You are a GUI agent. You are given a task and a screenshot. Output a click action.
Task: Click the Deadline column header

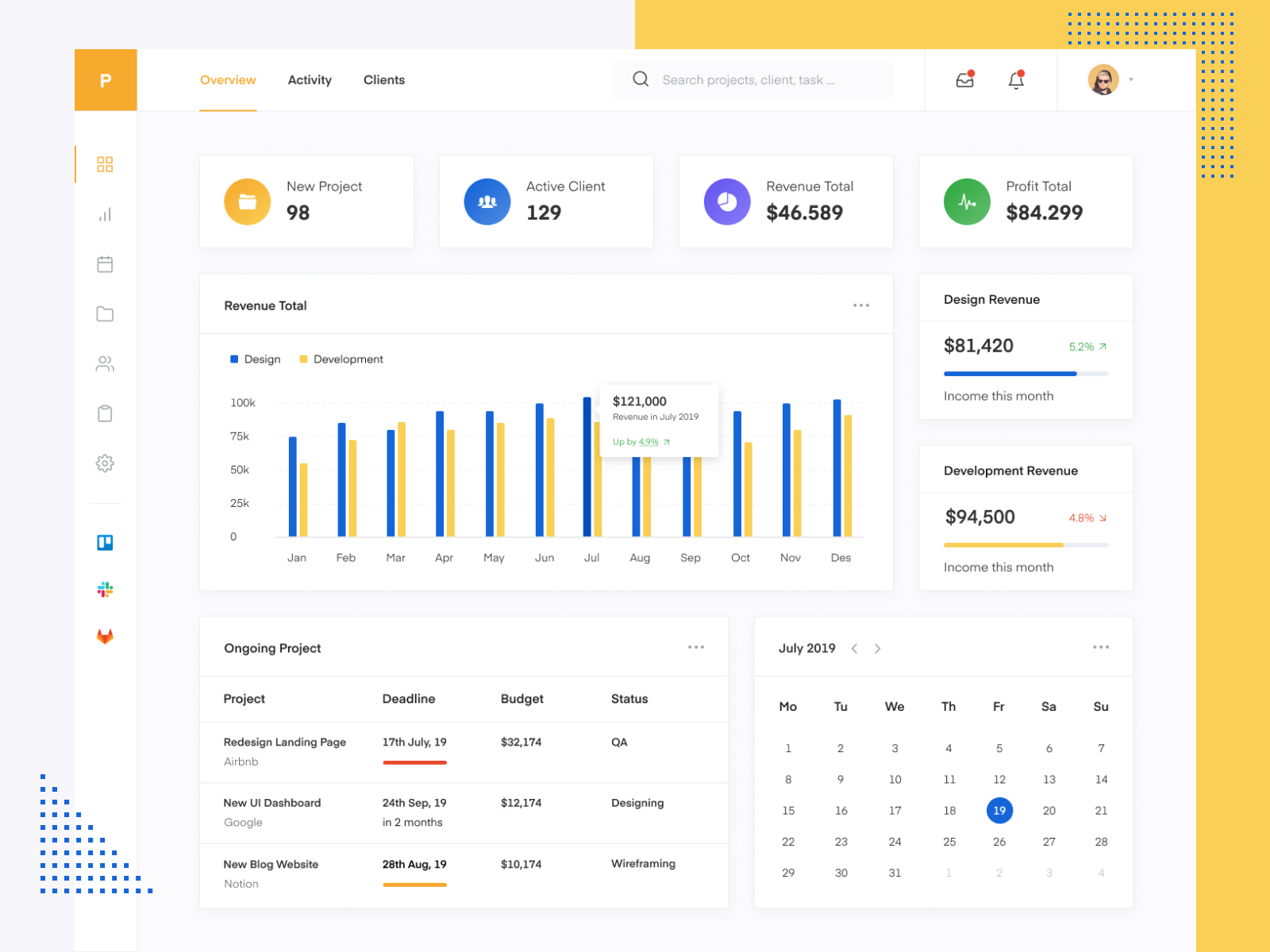pyautogui.click(x=409, y=699)
